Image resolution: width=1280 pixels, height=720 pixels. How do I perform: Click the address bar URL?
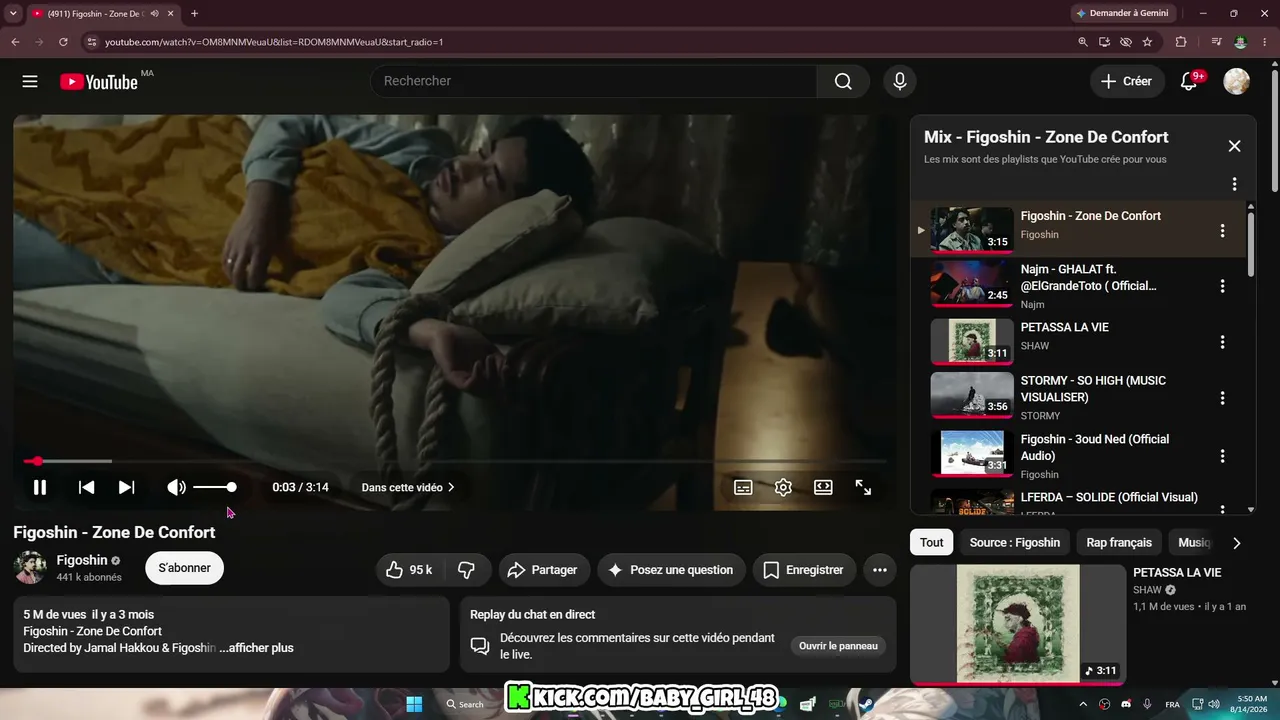click(x=274, y=42)
